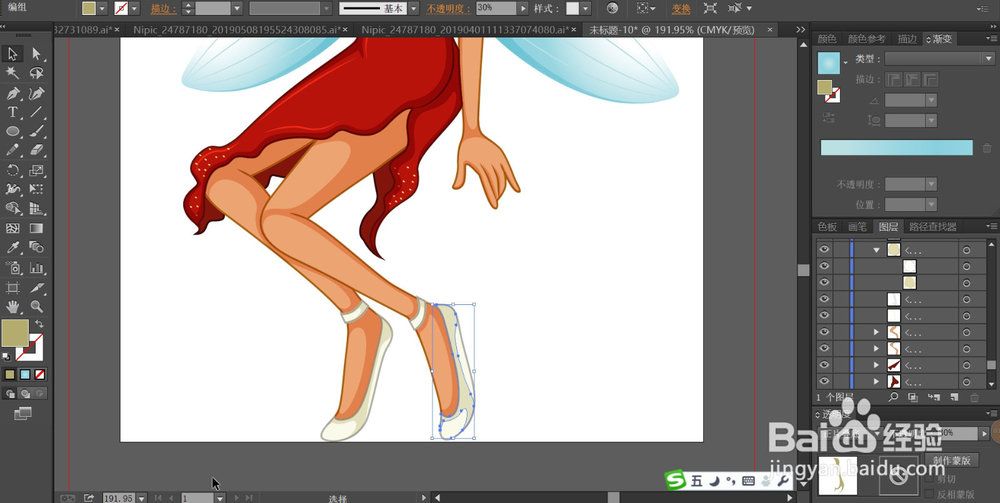This screenshot has height=503, width=1000.
Task: Open the 色板 (Swatches) tab
Action: coord(827,226)
